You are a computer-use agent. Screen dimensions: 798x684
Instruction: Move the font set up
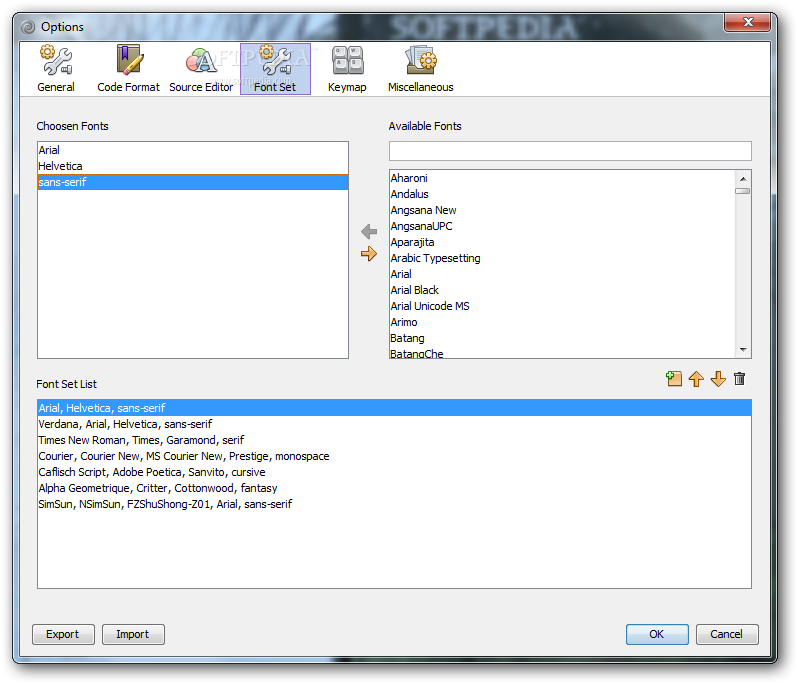[696, 379]
